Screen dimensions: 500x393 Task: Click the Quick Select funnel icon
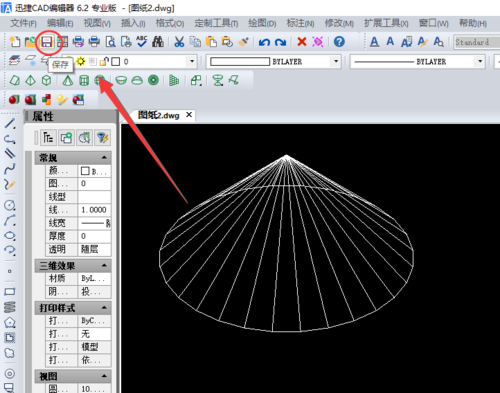[x=102, y=137]
